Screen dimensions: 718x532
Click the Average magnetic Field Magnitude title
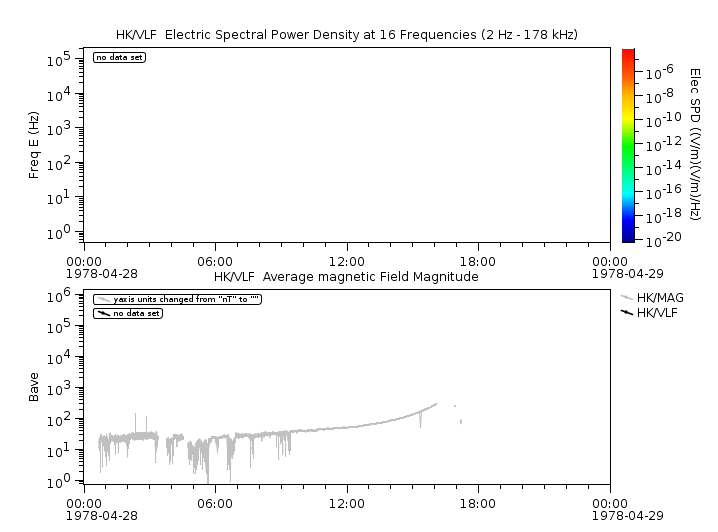point(346,276)
